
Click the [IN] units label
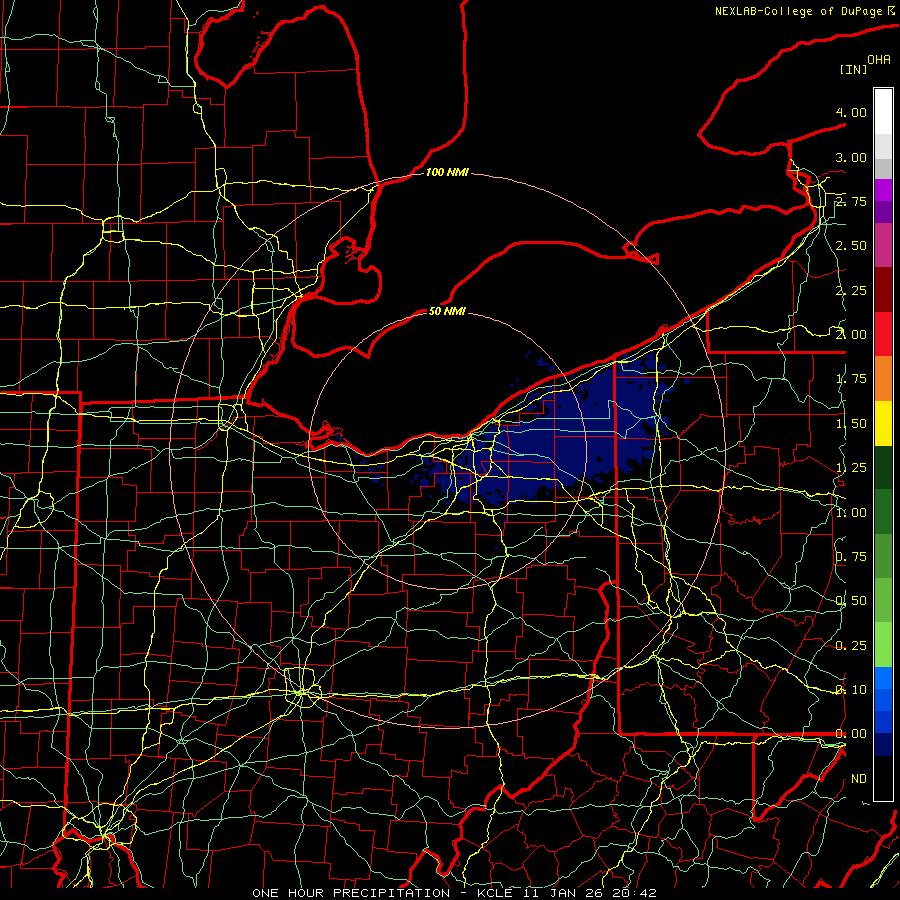pos(854,69)
